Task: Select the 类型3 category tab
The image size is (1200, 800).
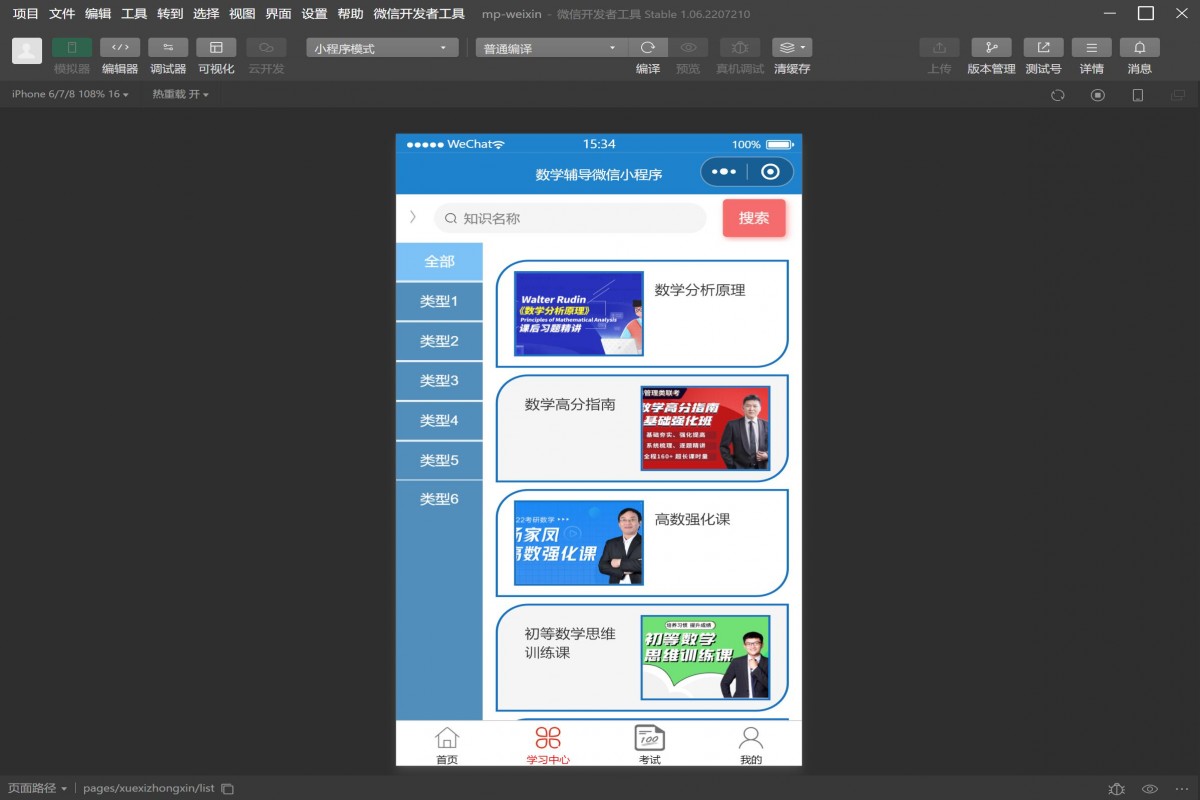Action: click(439, 381)
